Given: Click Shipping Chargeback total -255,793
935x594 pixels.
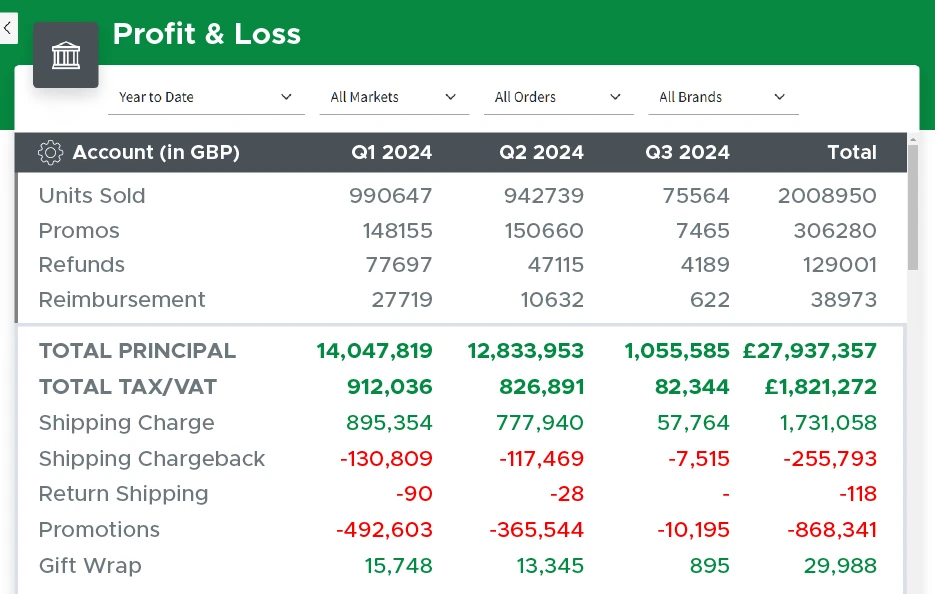Looking at the screenshot, I should point(830,459).
